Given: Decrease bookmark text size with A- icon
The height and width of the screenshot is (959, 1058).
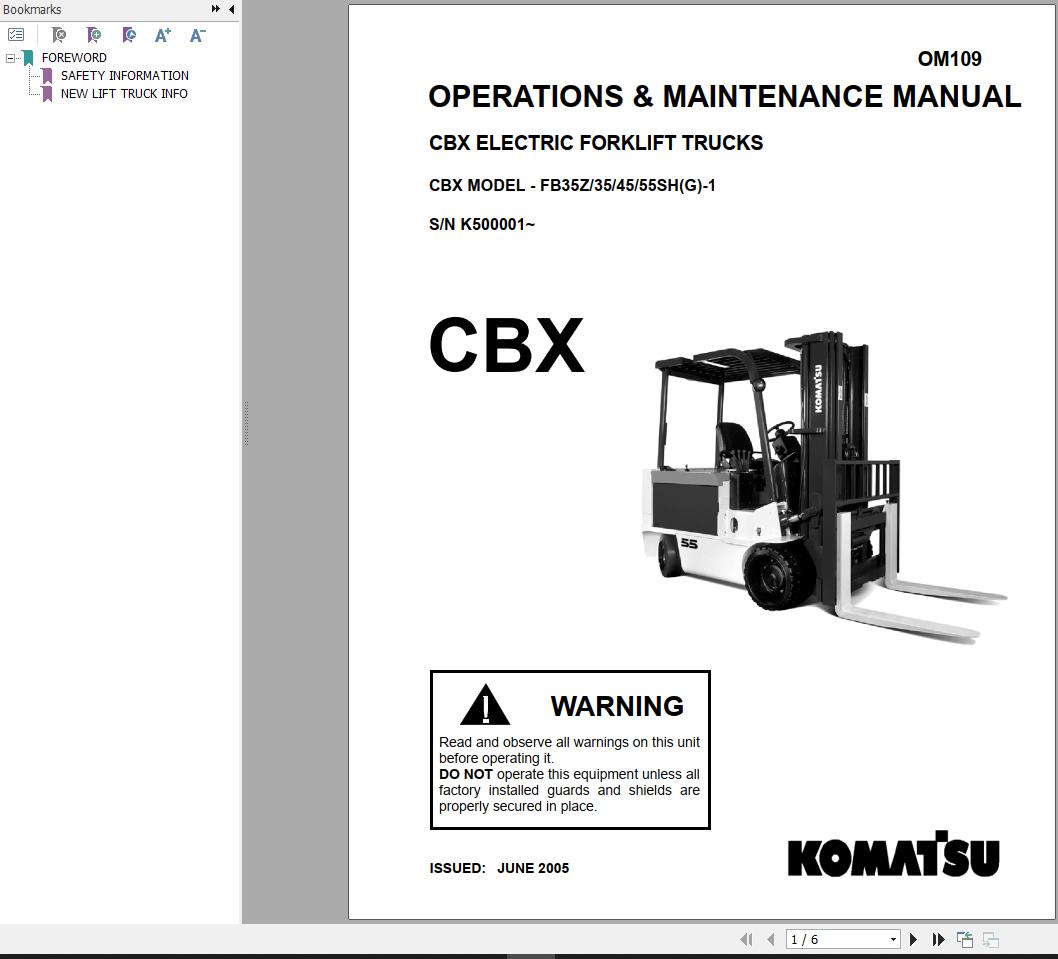Looking at the screenshot, I should (197, 35).
